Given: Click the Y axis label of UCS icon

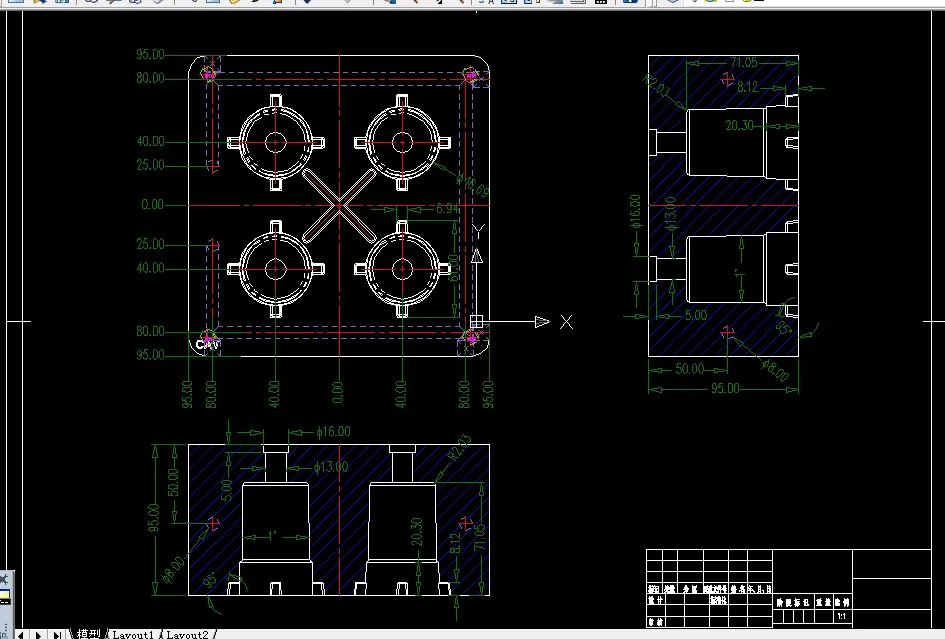Looking at the screenshot, I should (x=478, y=231).
